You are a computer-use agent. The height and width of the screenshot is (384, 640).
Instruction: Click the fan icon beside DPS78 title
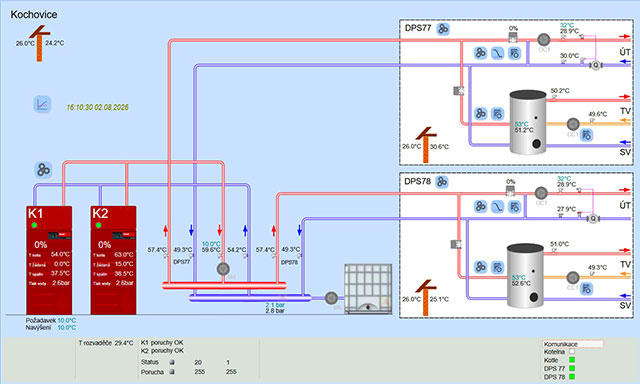(x=442, y=182)
